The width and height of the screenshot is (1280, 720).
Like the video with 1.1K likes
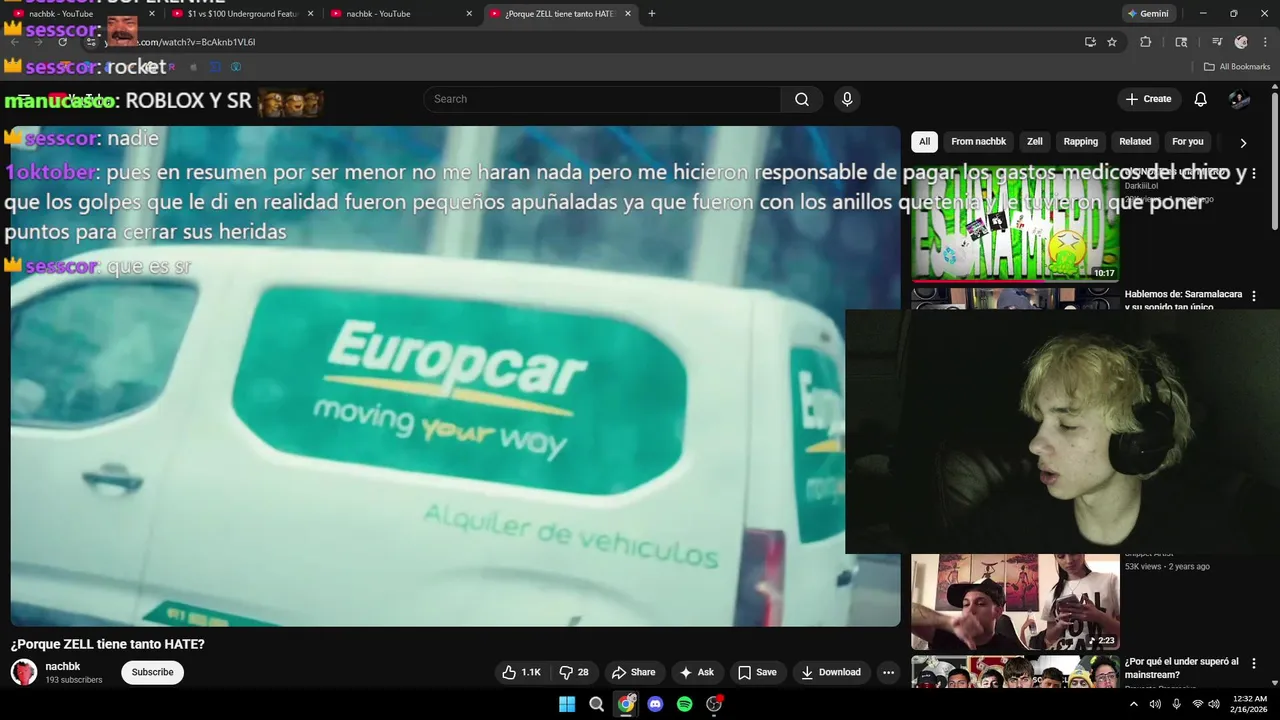tap(522, 672)
